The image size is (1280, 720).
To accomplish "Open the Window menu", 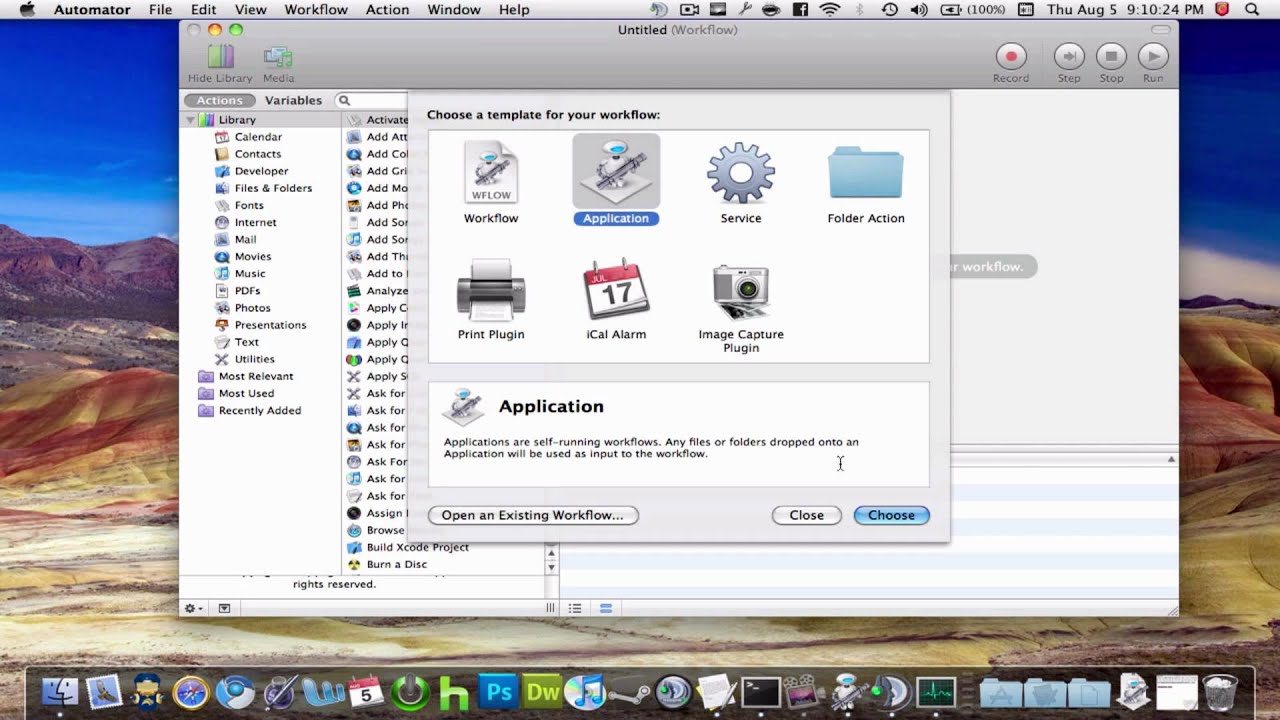I will coord(454,10).
